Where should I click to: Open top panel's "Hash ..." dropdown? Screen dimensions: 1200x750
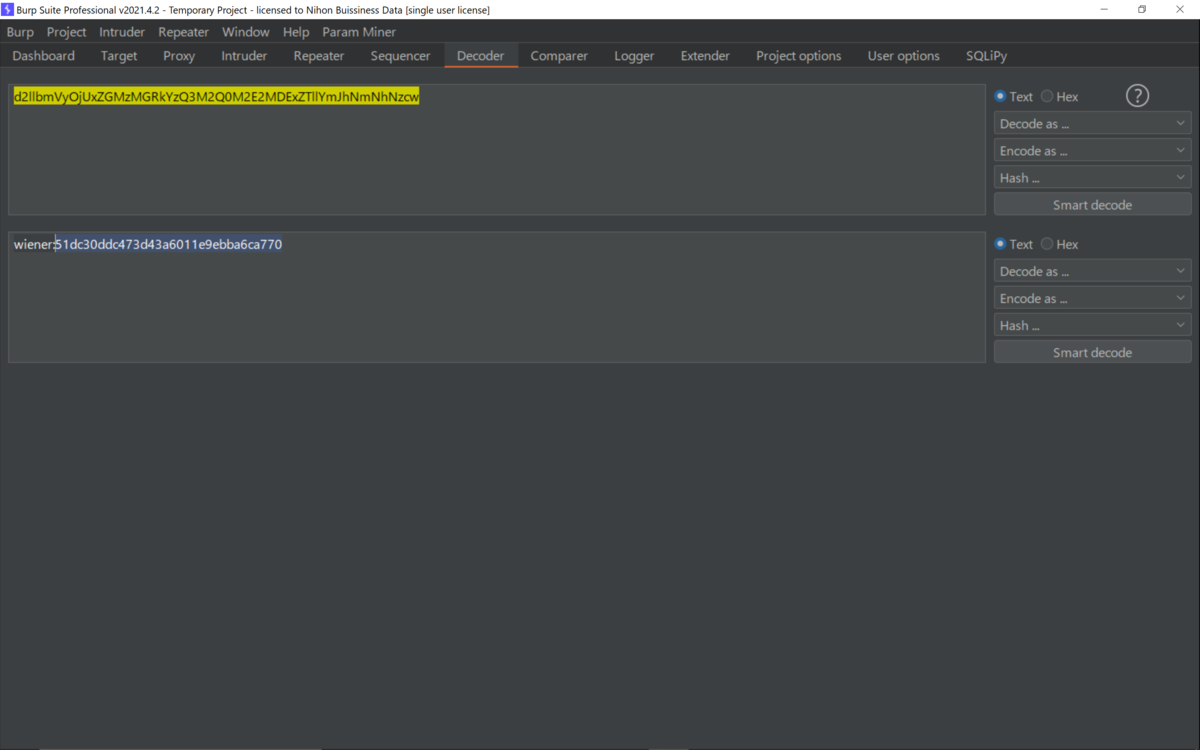pos(1092,178)
